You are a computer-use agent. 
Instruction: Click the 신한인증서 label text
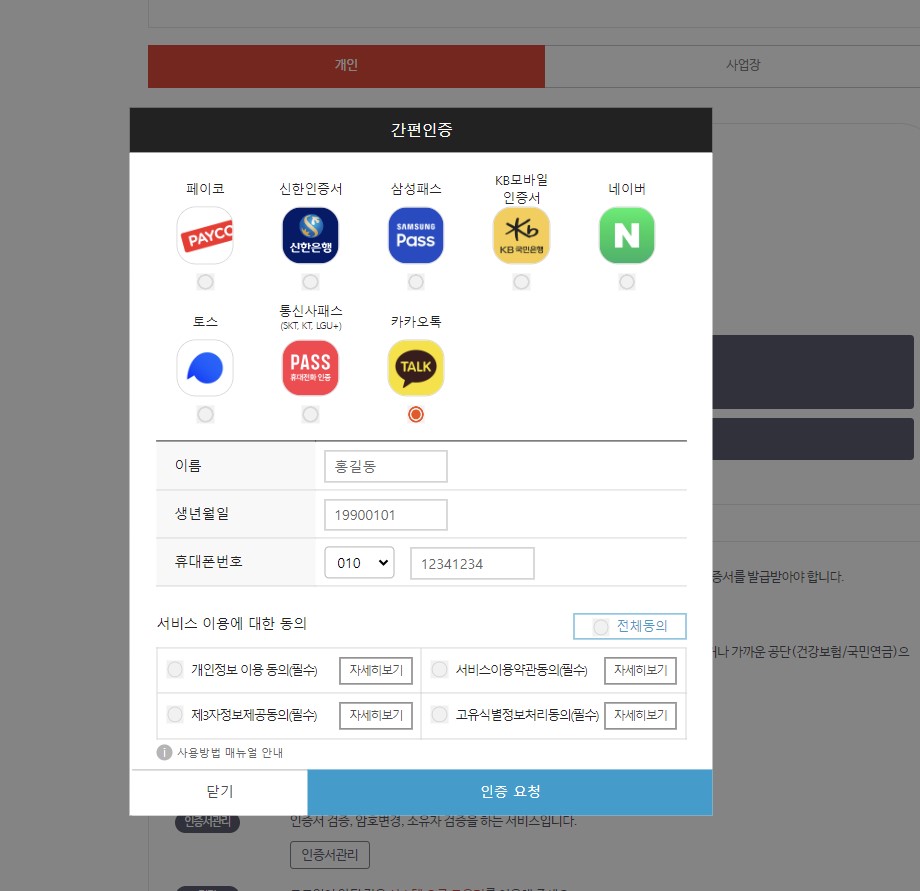click(310, 189)
